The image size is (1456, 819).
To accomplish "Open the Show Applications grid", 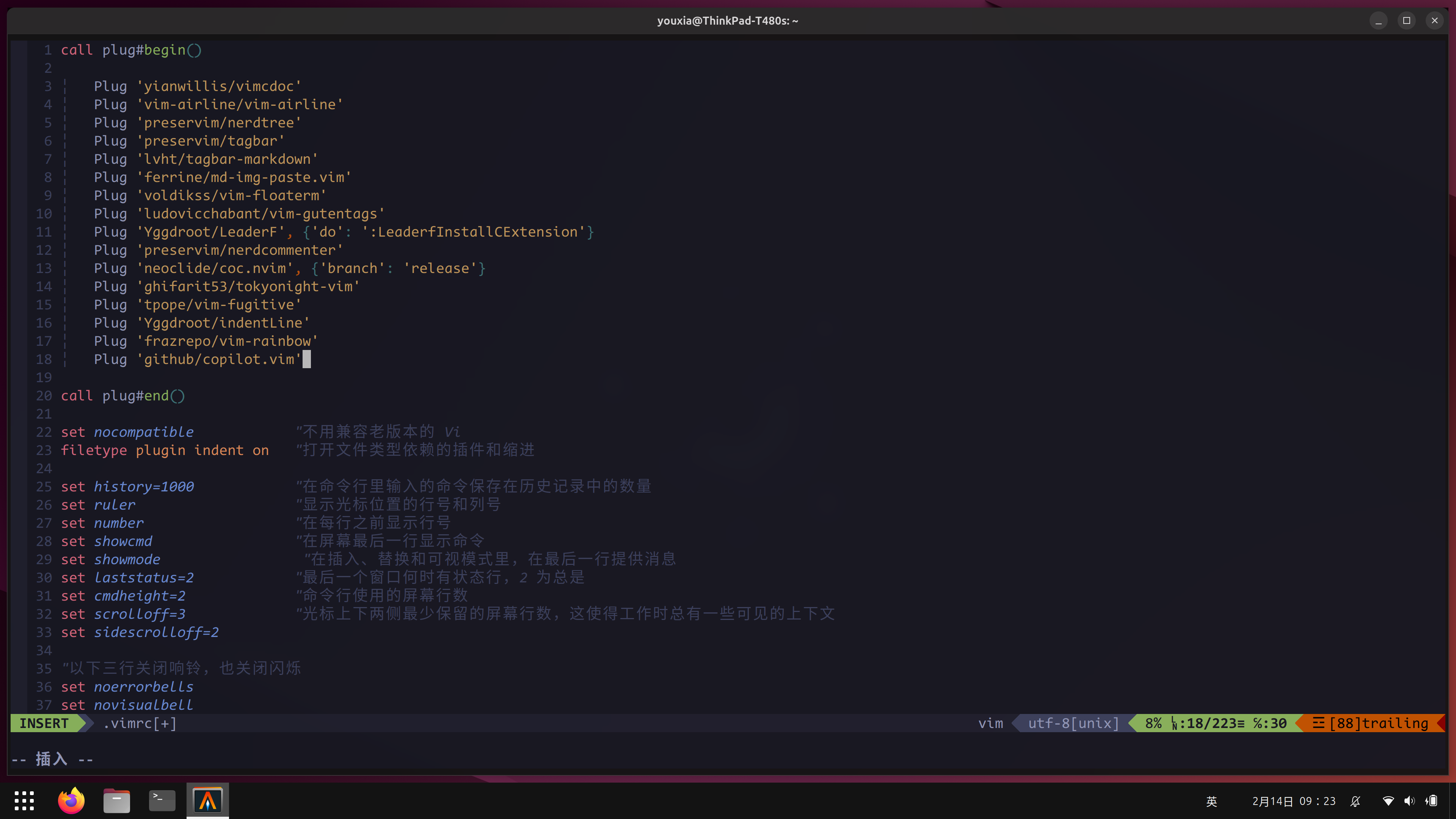I will tap(24, 800).
